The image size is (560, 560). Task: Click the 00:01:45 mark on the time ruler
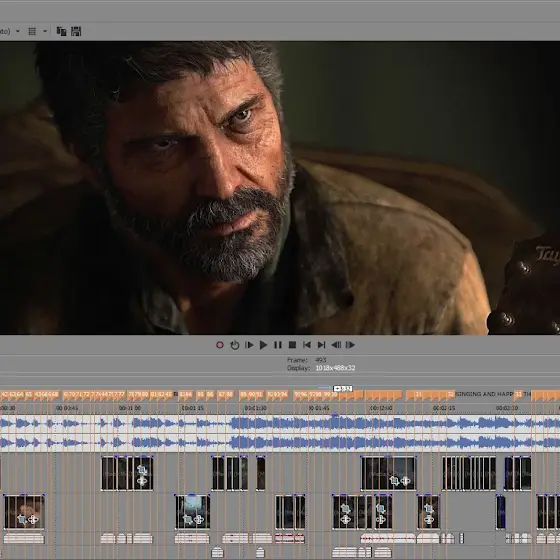(319, 408)
